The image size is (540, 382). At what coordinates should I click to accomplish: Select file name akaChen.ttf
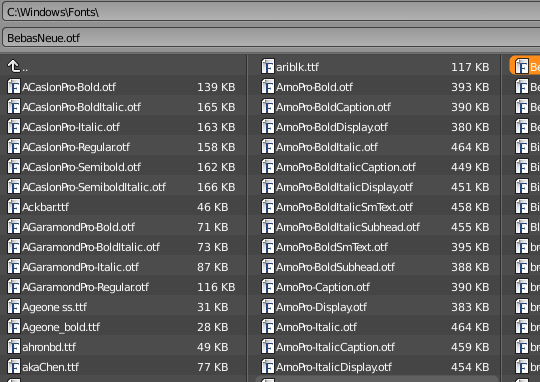pyautogui.click(x=50, y=367)
